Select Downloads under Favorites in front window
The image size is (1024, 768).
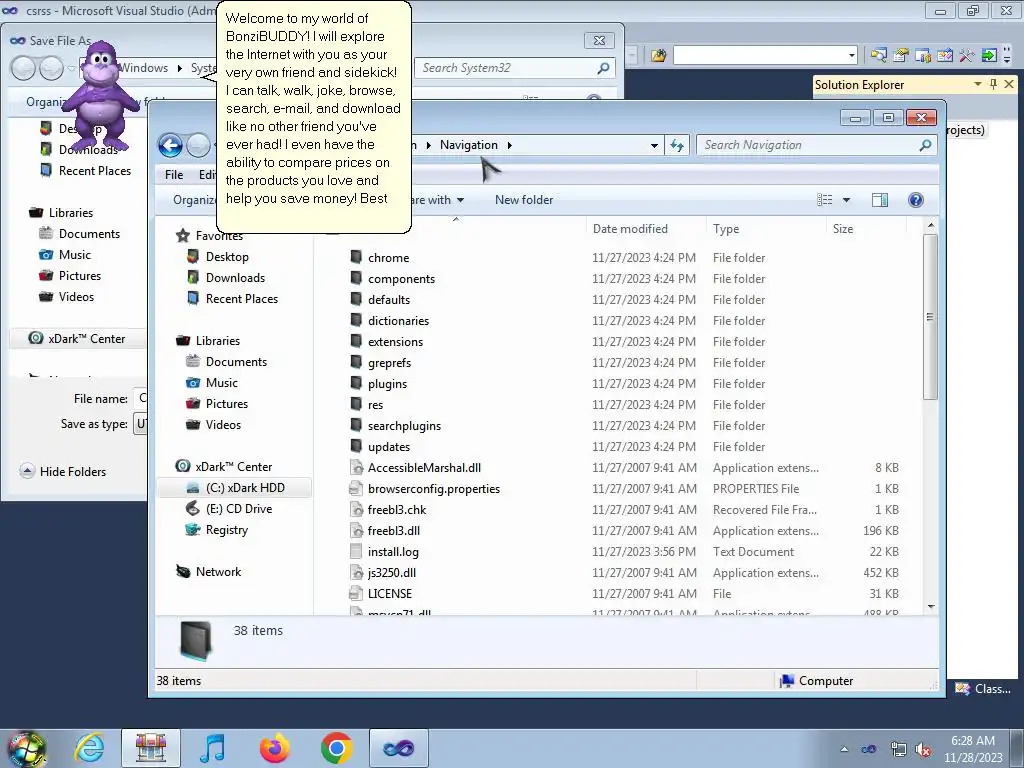[226, 278]
